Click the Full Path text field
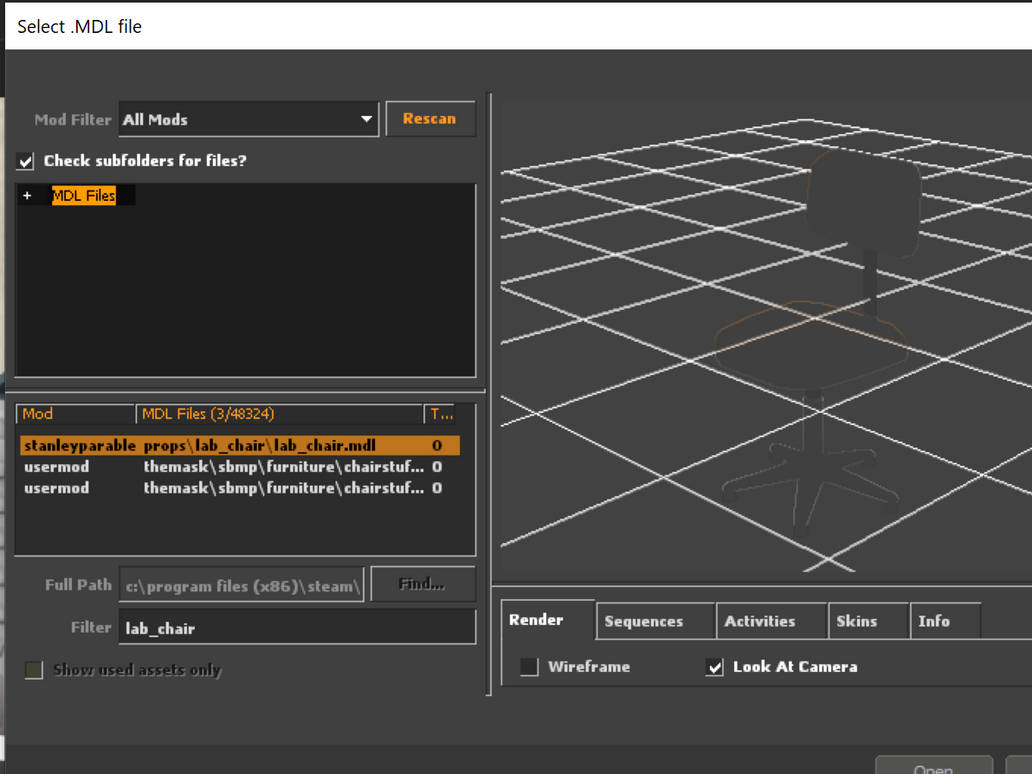 [x=242, y=586]
